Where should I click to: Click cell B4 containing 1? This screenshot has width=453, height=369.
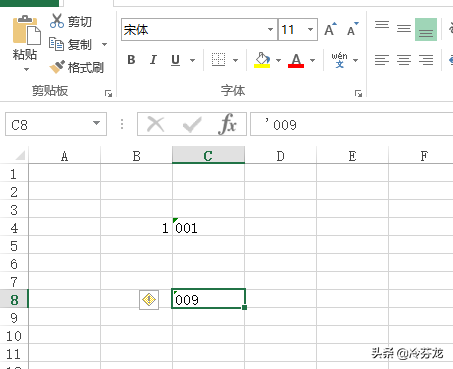(x=136, y=228)
